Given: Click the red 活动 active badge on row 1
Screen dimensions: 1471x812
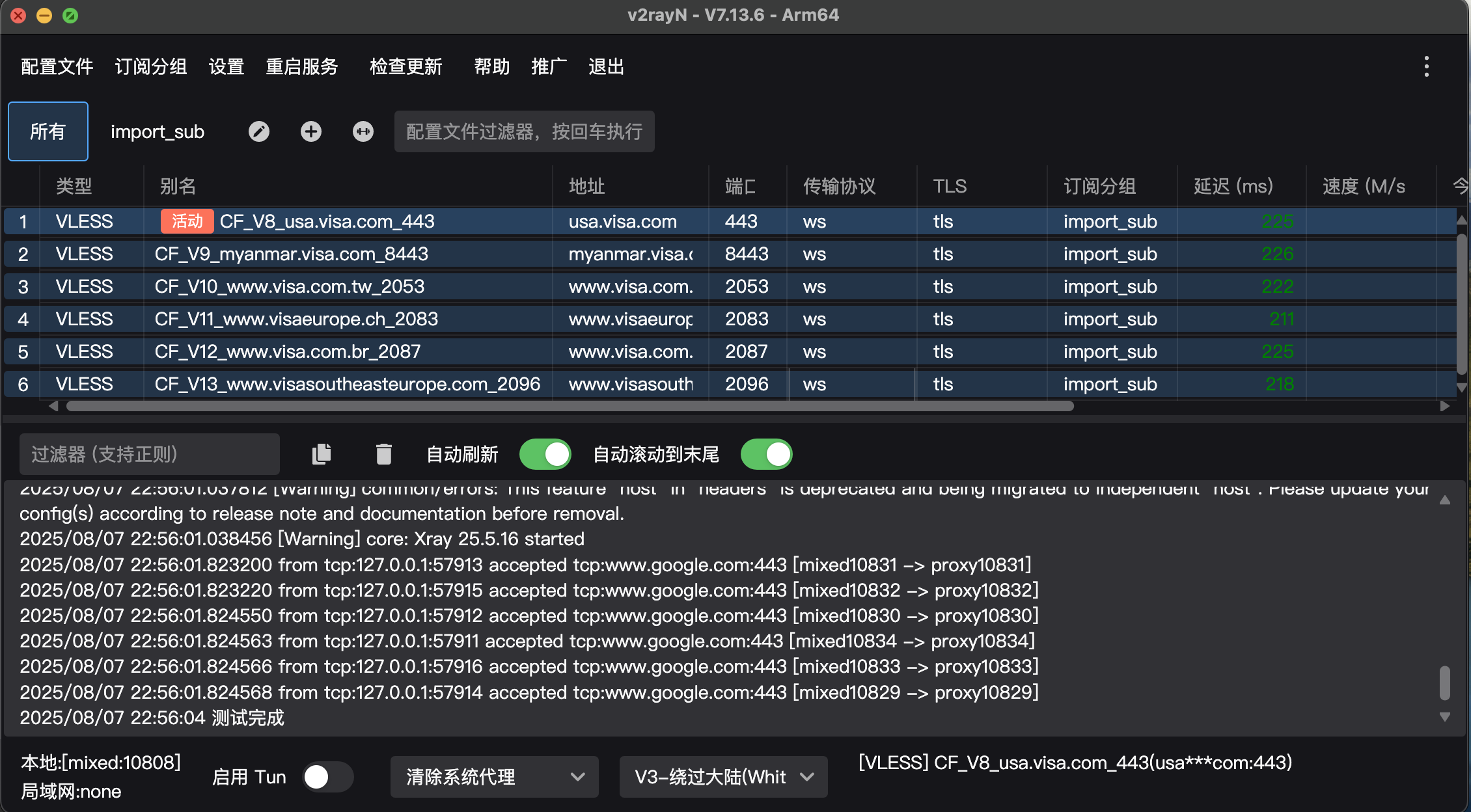Looking at the screenshot, I should click(187, 221).
